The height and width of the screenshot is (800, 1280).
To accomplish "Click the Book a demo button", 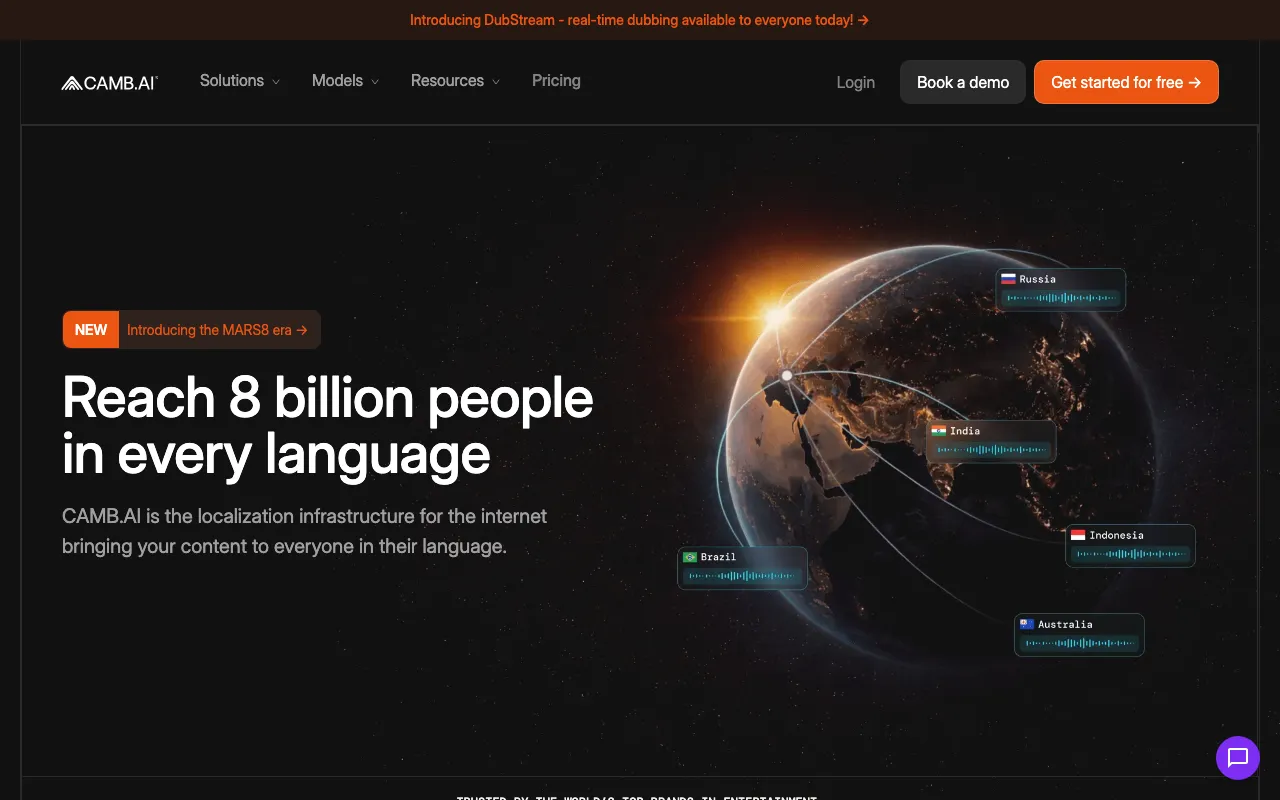I will (x=963, y=82).
